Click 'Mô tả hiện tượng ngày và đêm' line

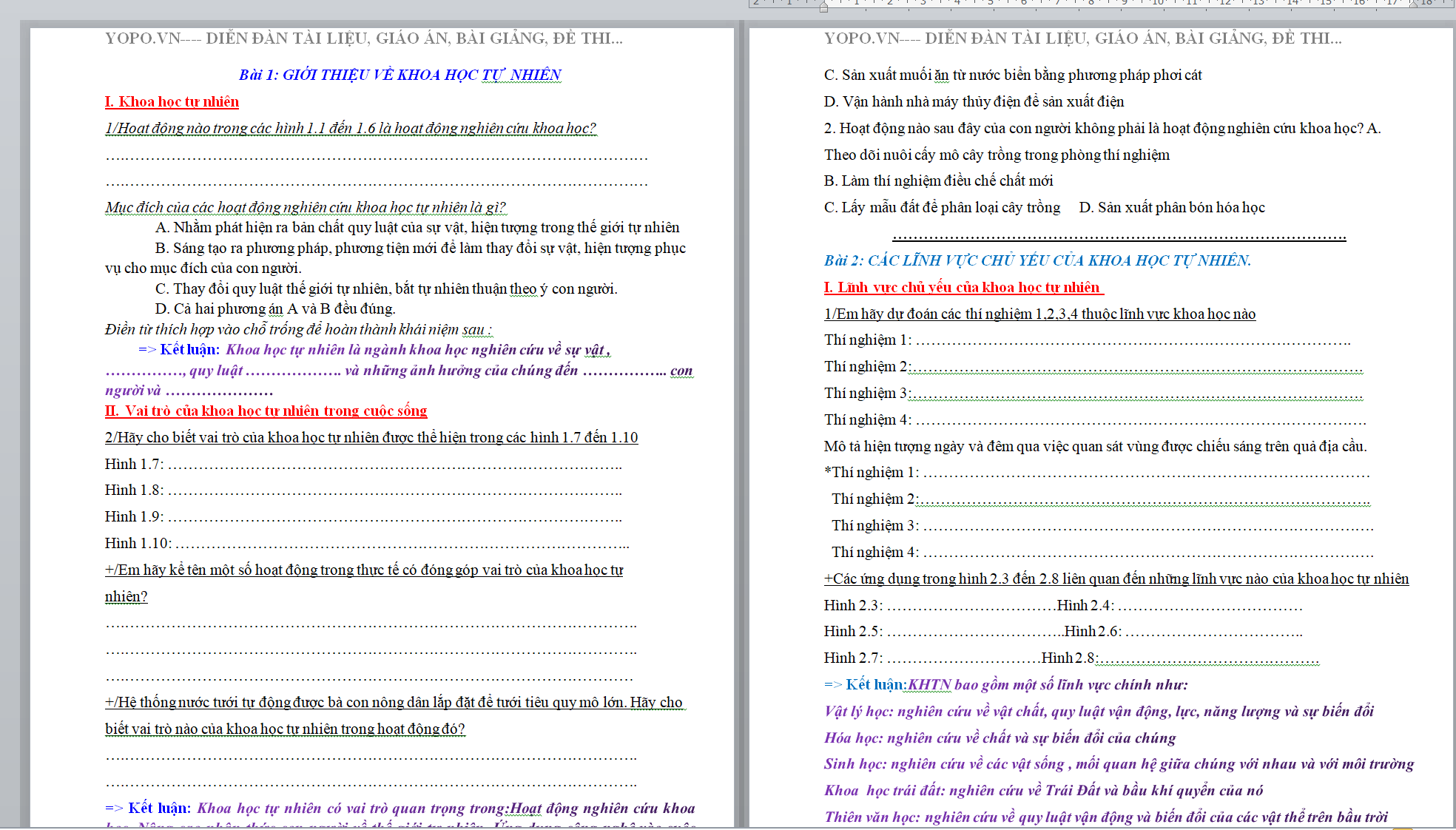tap(1096, 446)
